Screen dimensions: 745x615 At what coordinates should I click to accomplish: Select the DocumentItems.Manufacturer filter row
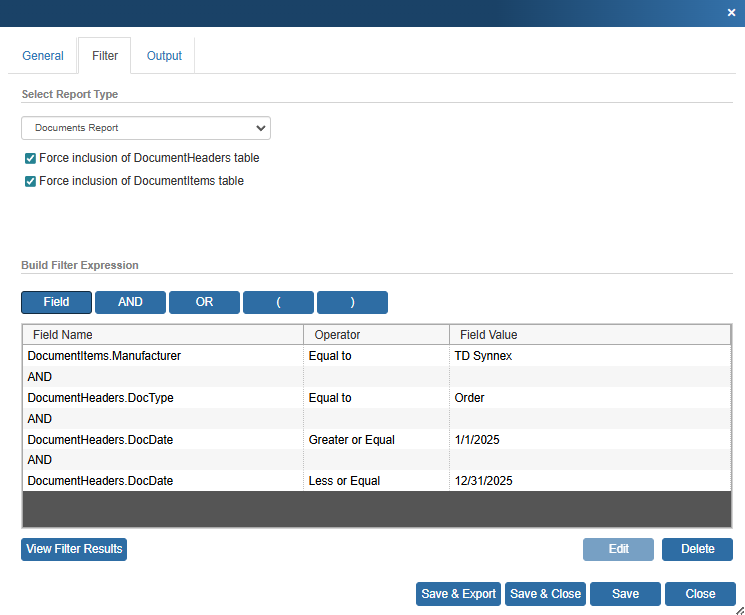[104, 356]
